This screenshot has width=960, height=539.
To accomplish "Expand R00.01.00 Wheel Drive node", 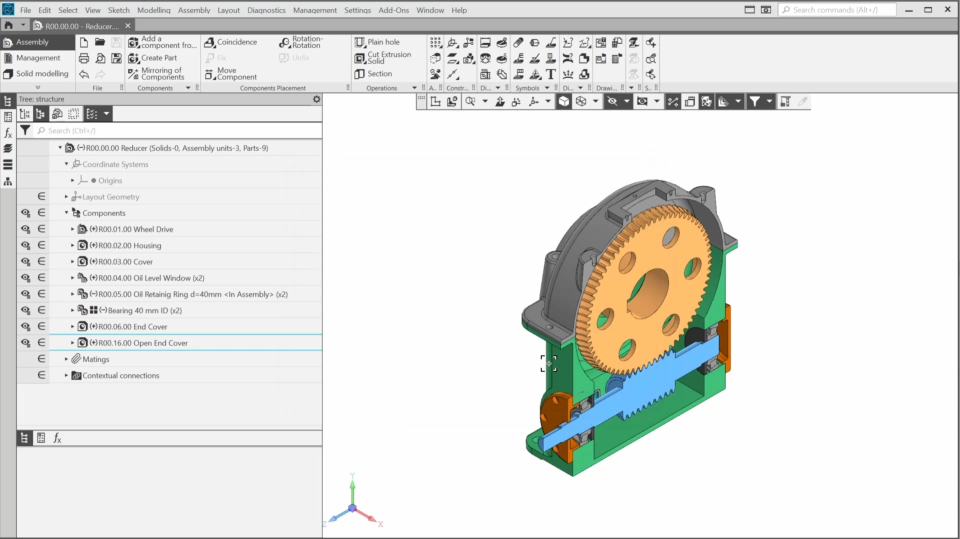I will (73, 229).
